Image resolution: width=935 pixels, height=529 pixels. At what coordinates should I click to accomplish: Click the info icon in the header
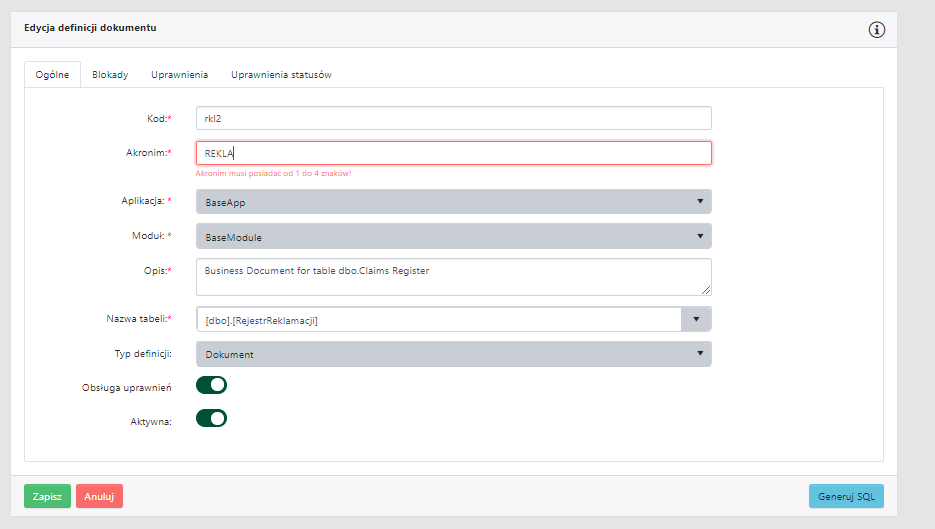[876, 29]
